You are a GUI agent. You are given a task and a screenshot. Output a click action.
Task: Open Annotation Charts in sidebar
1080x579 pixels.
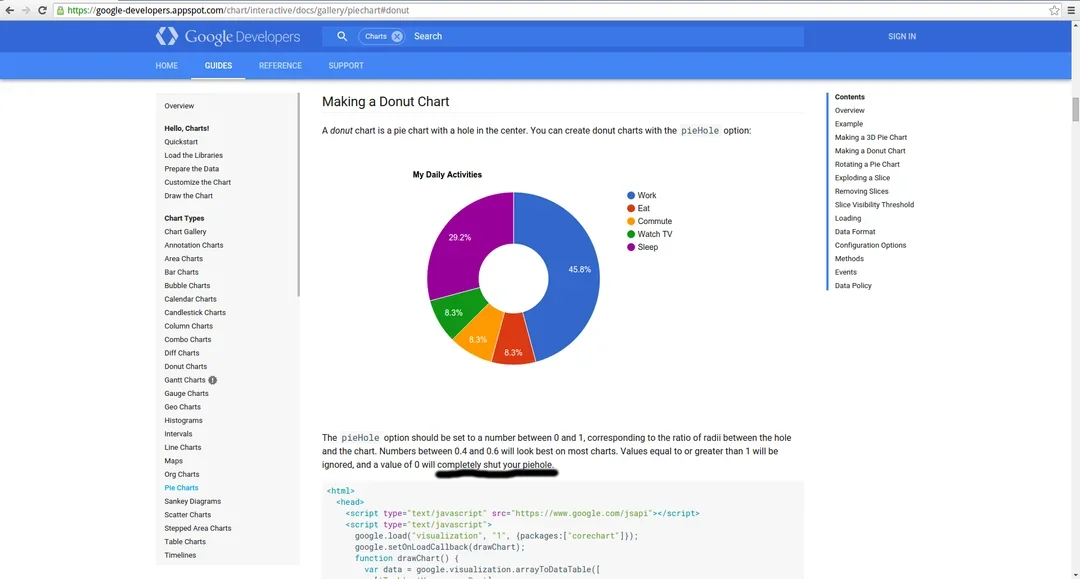(x=194, y=245)
